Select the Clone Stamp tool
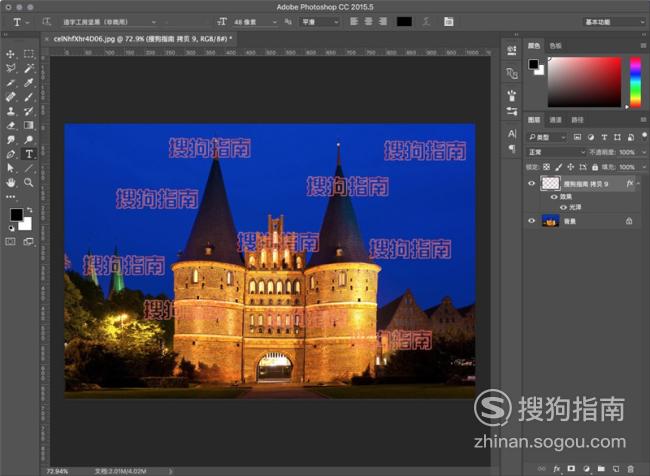The width and height of the screenshot is (650, 476). click(x=10, y=111)
